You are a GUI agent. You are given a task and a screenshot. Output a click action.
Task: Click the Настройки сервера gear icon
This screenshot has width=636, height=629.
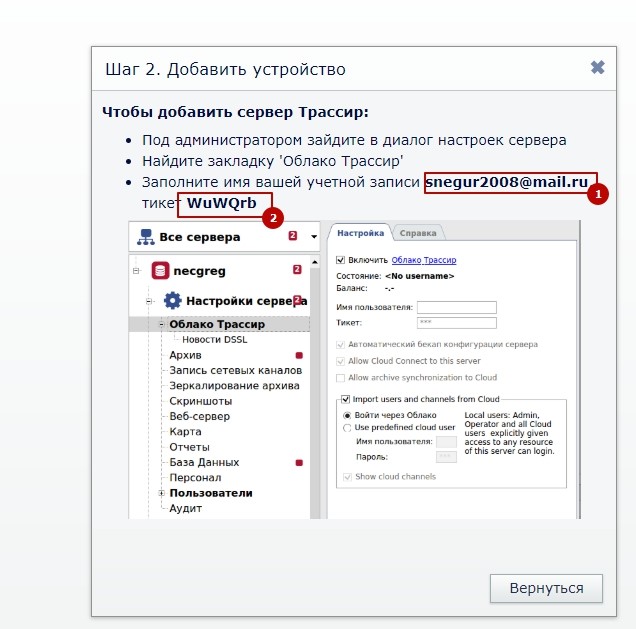pyautogui.click(x=172, y=301)
